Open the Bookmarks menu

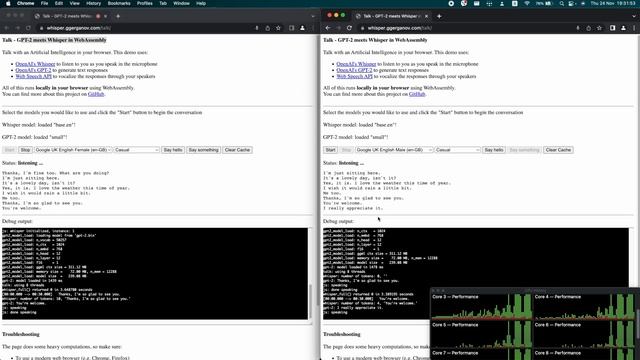[x=119, y=3]
